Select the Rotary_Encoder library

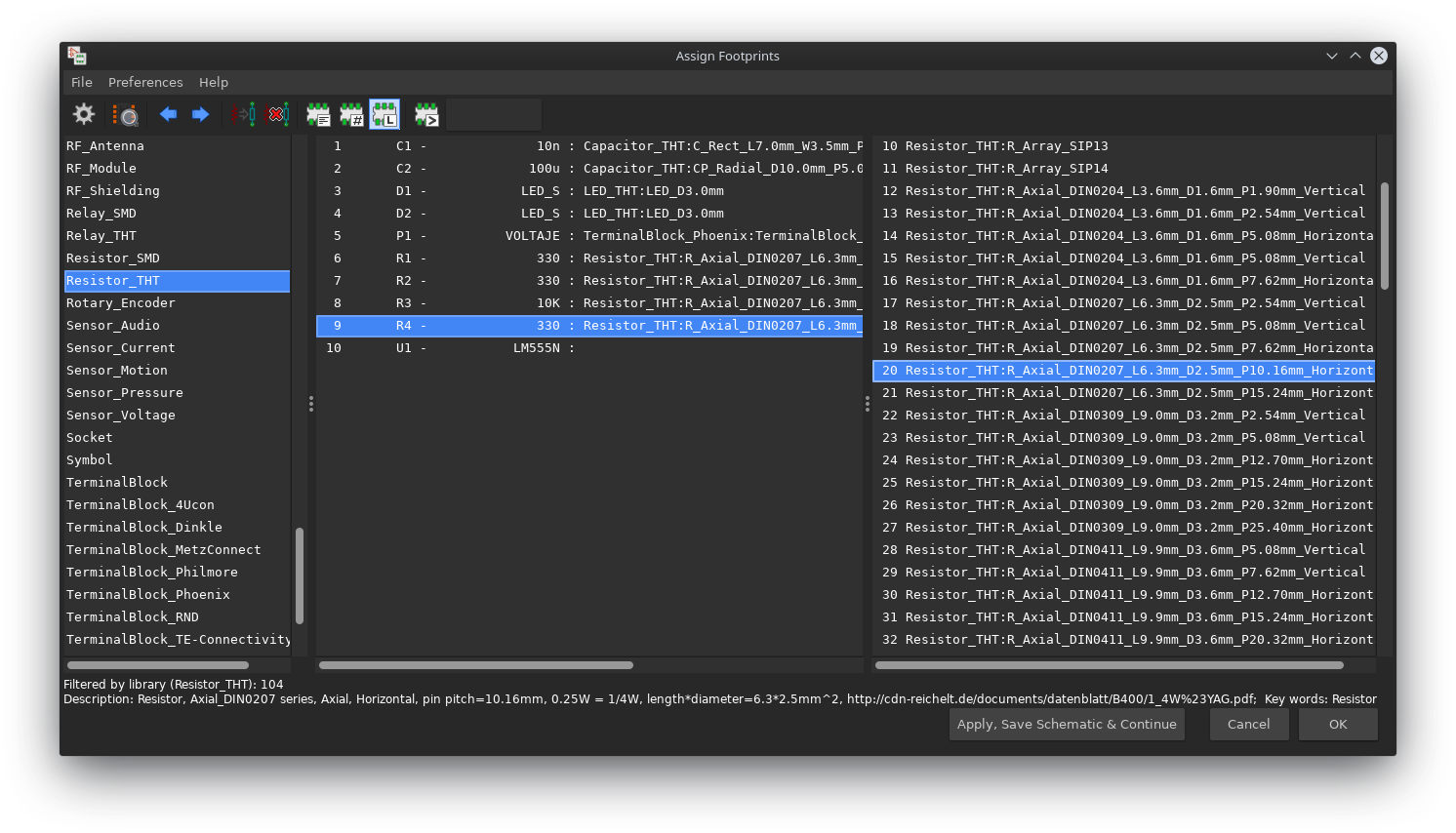(177, 302)
